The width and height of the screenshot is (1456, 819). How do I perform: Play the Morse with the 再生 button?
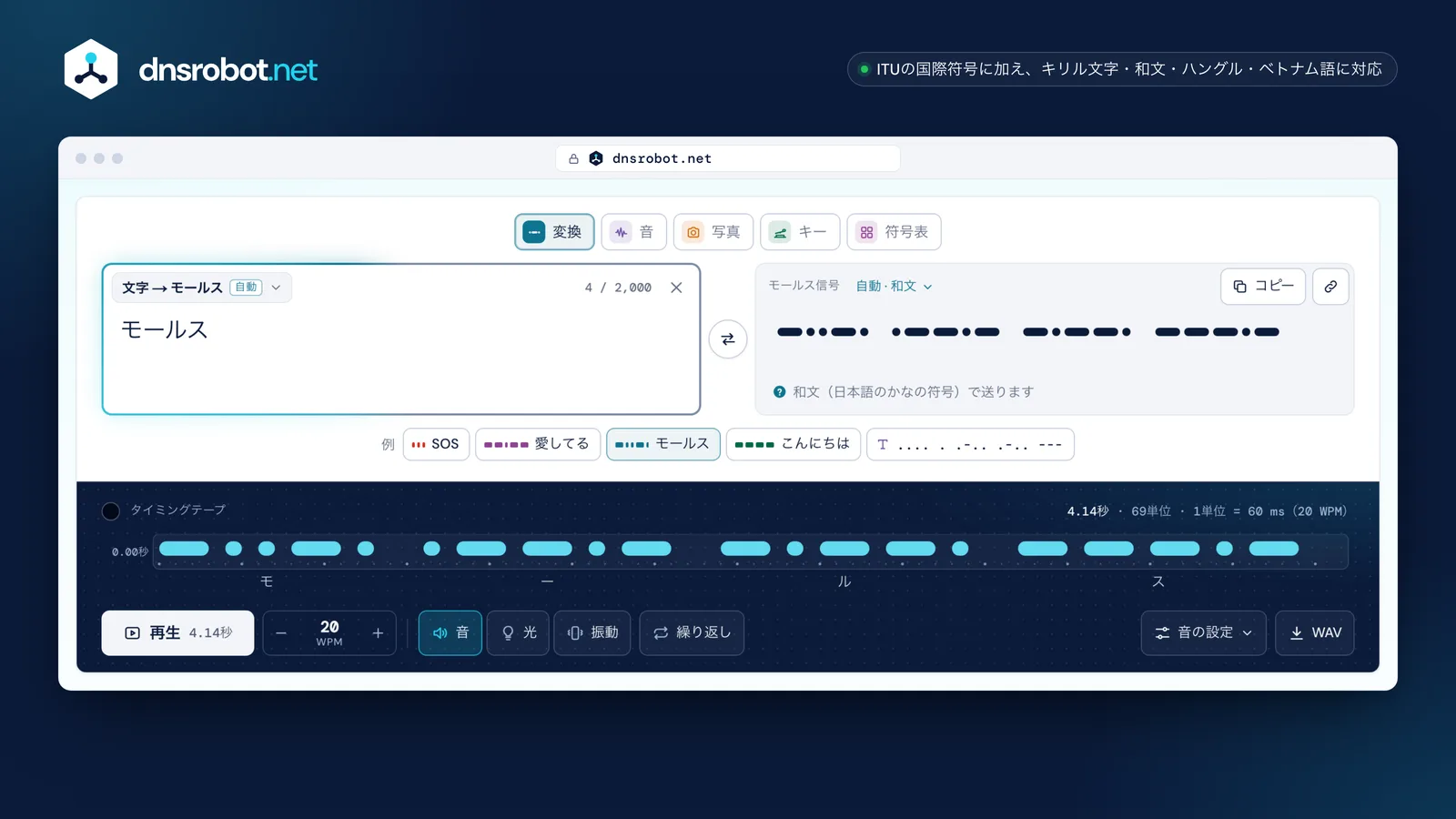(177, 632)
